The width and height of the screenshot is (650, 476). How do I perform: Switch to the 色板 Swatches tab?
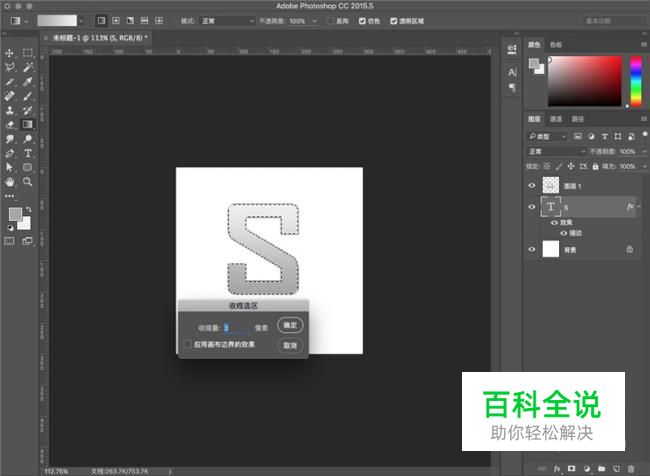[555, 45]
